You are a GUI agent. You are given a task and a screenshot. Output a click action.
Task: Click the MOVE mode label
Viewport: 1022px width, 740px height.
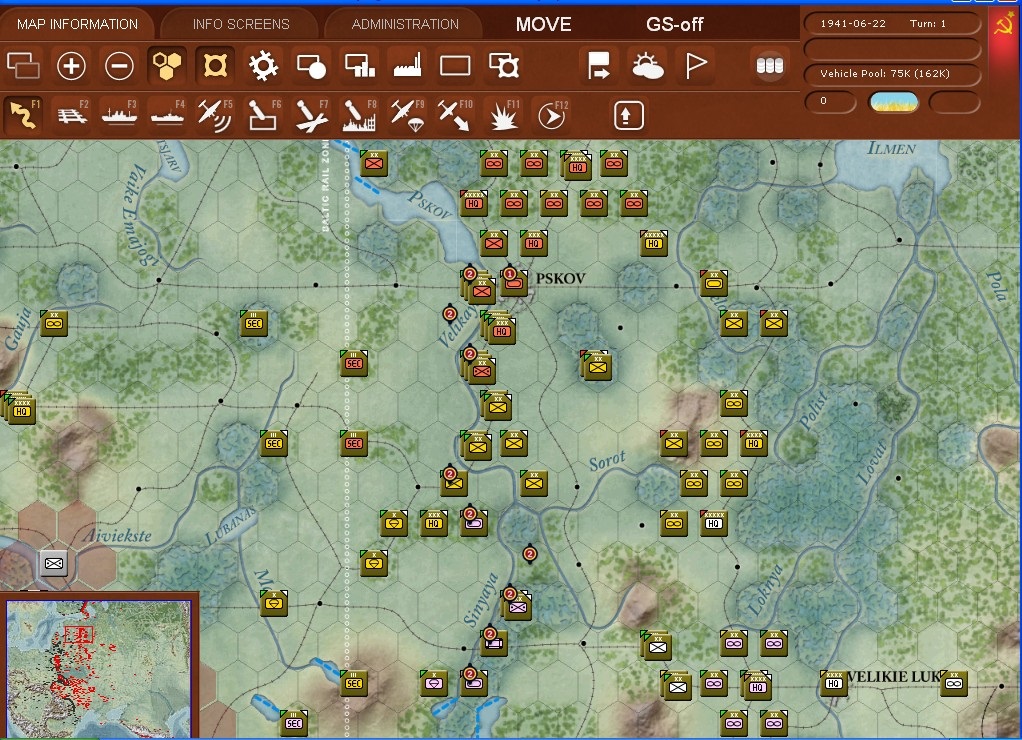[x=544, y=25]
